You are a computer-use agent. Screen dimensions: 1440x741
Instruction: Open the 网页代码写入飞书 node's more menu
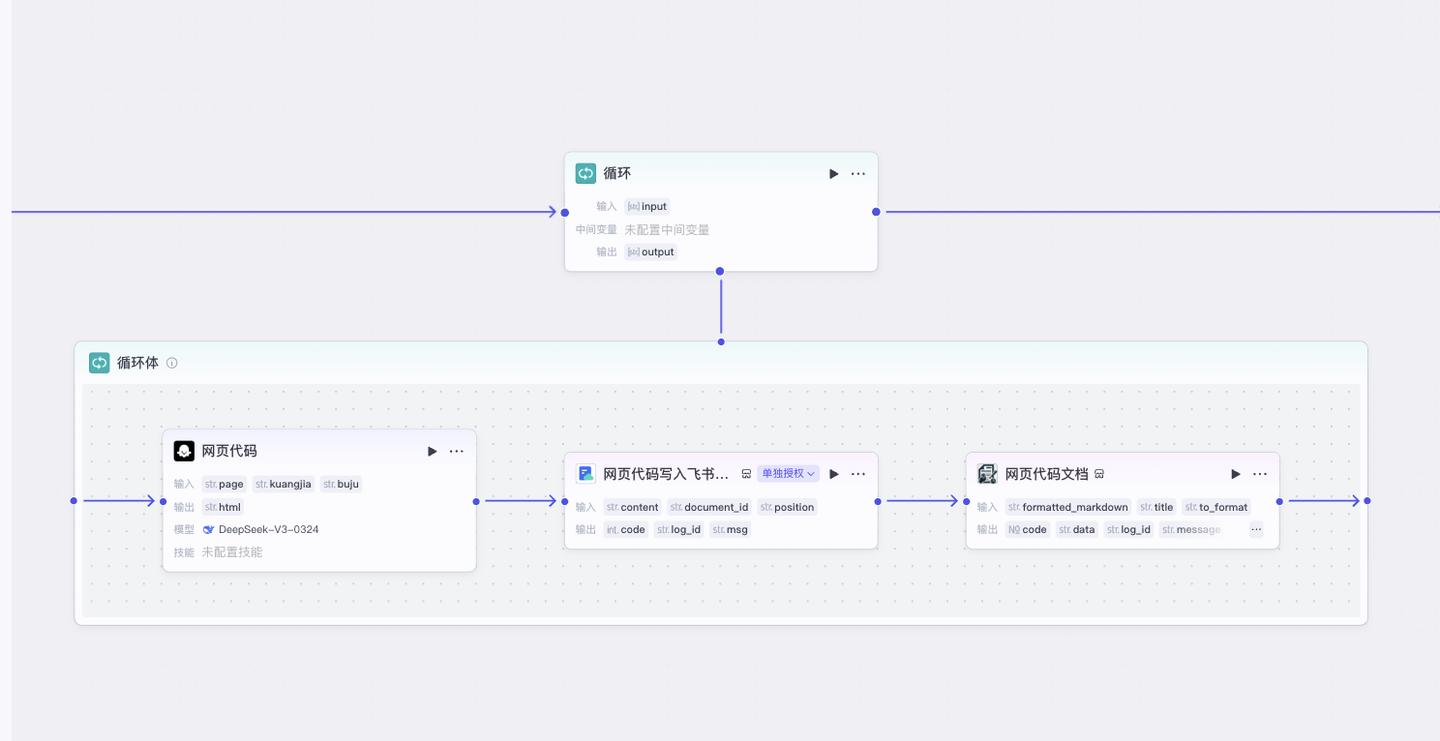[x=858, y=474]
